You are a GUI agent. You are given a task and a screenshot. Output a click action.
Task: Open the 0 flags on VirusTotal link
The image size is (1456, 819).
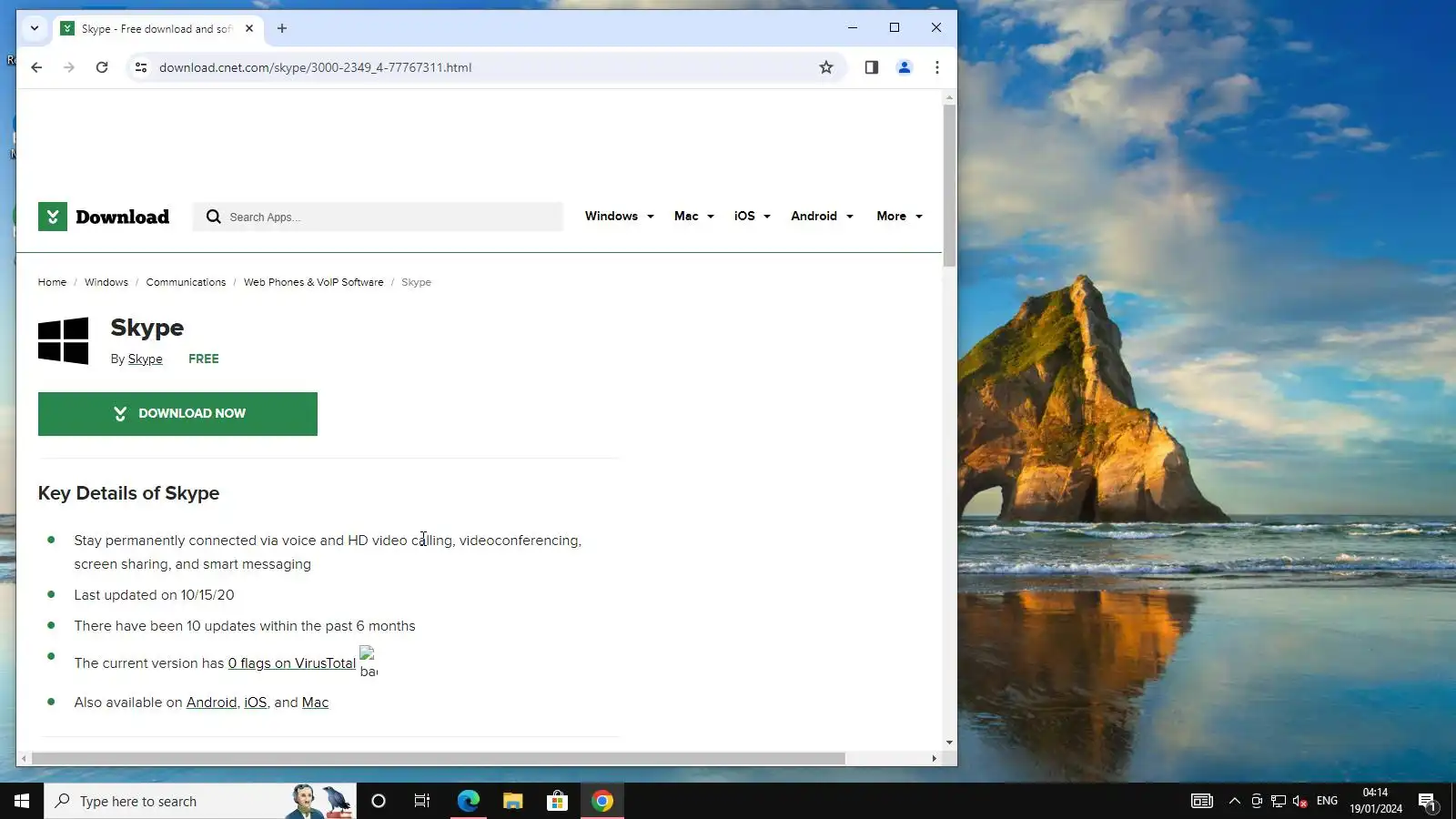click(291, 663)
